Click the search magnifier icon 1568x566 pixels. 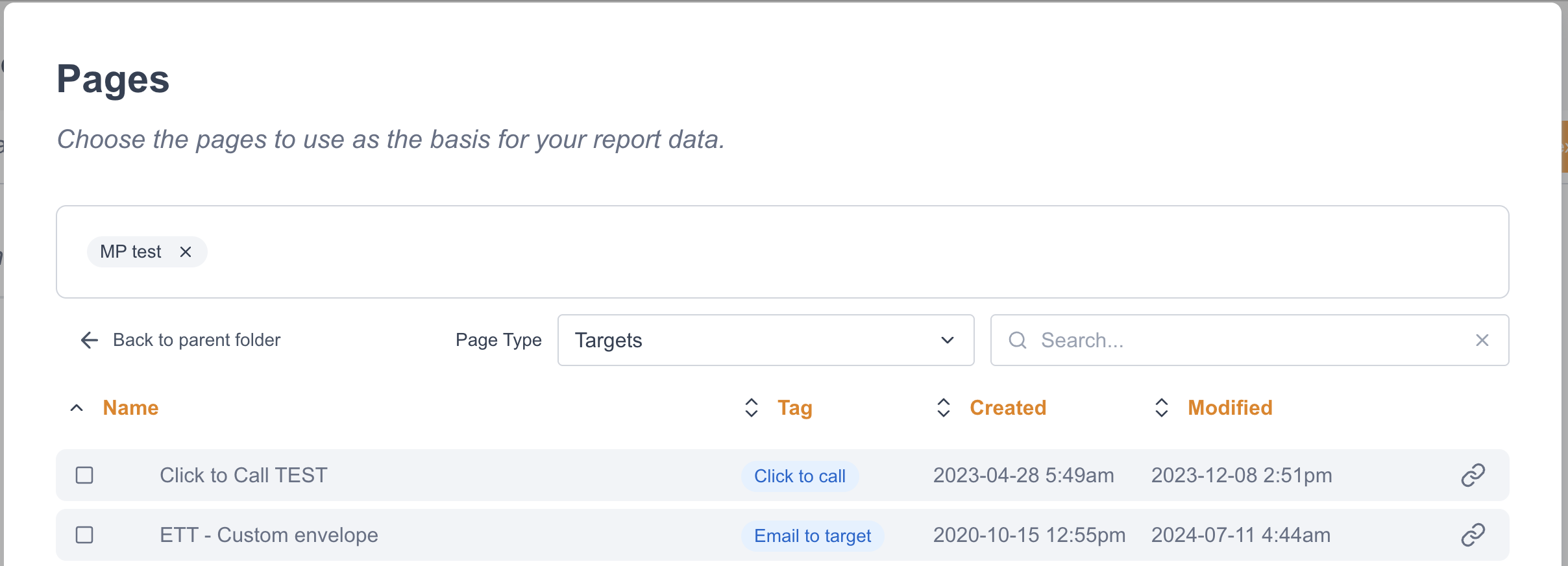point(1018,340)
